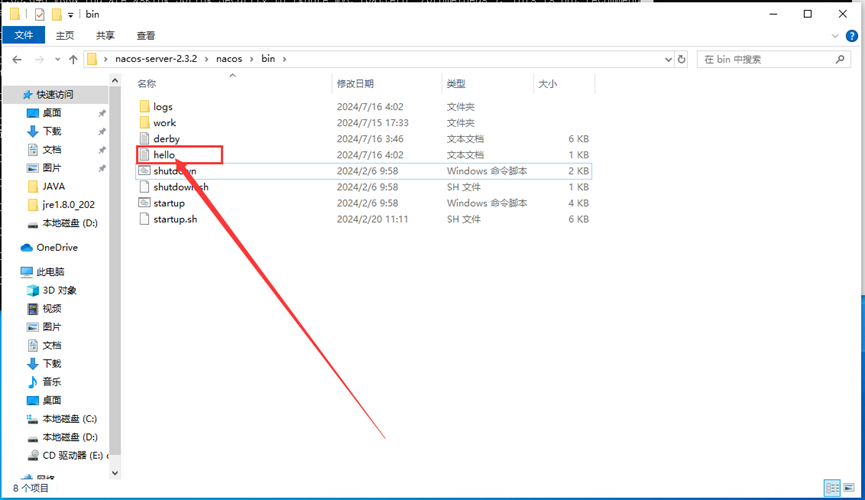Image resolution: width=865 pixels, height=500 pixels.
Task: Collapse the 快速访问 tree node
Action: click(x=10, y=95)
